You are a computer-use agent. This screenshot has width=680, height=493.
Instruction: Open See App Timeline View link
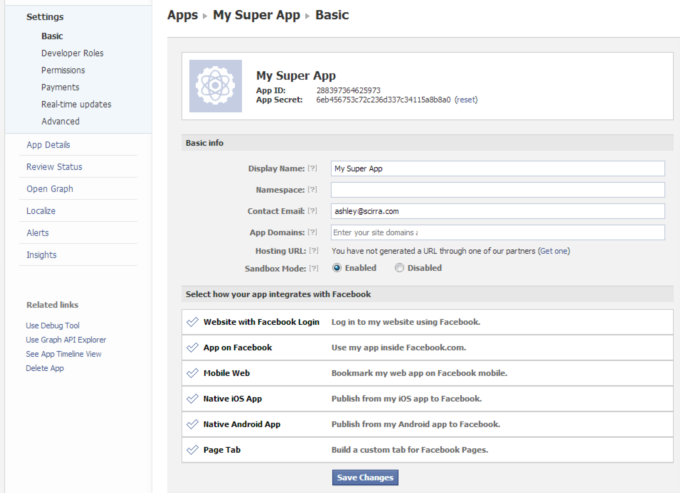pos(63,354)
